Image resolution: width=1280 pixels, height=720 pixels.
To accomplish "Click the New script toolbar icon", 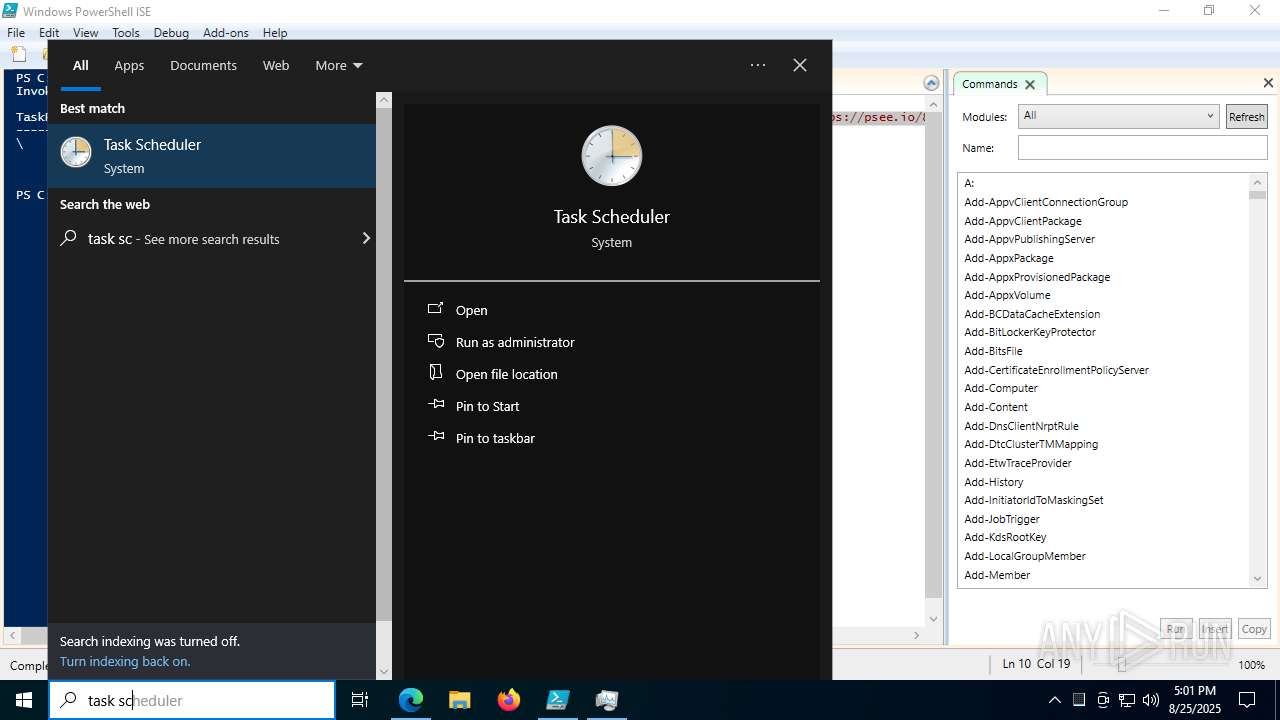I will [17, 53].
